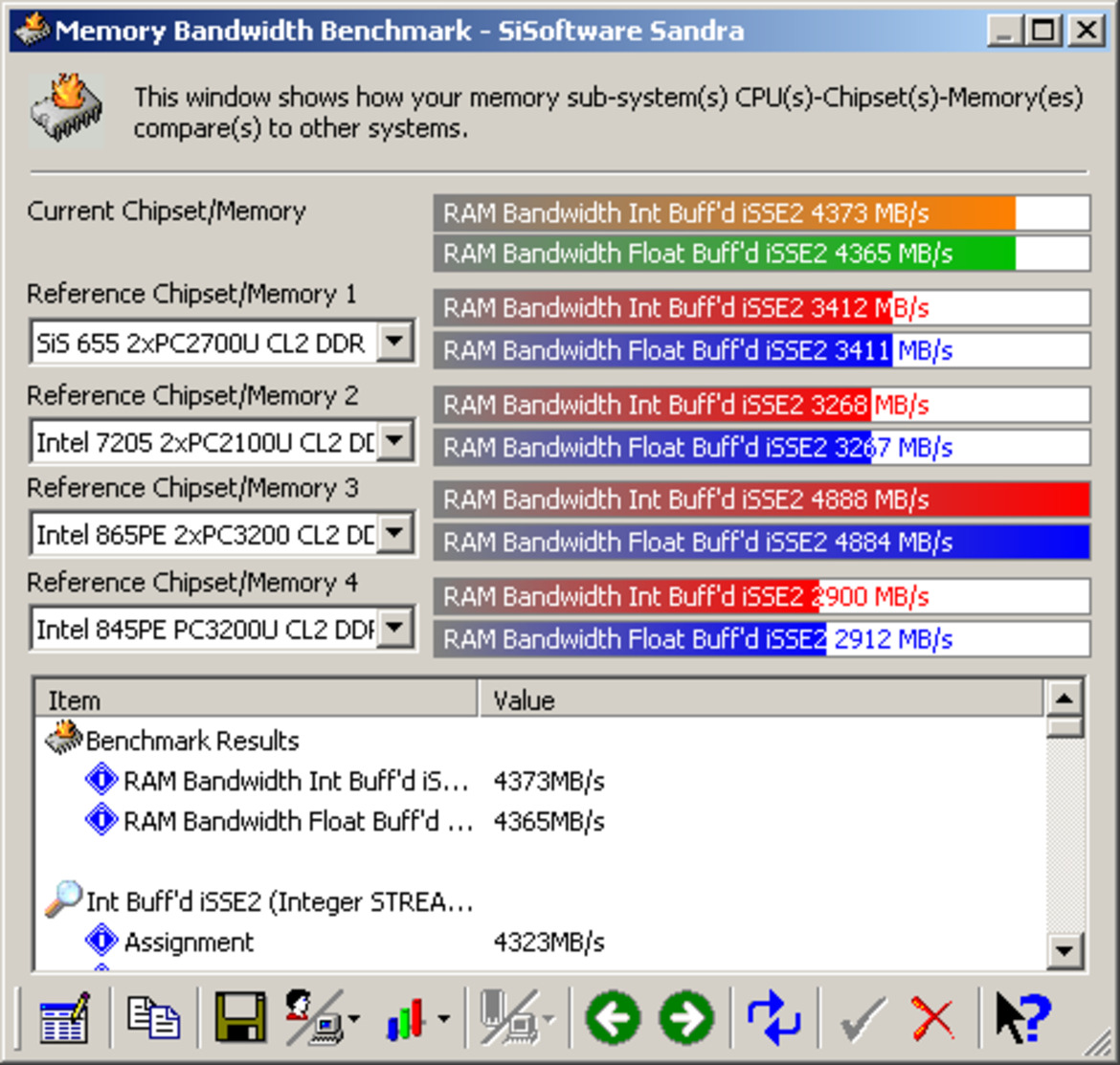Screen dimensions: 1120x1065
Task: Click the Reference Chipset/Memory 3 label
Action: pos(192,488)
